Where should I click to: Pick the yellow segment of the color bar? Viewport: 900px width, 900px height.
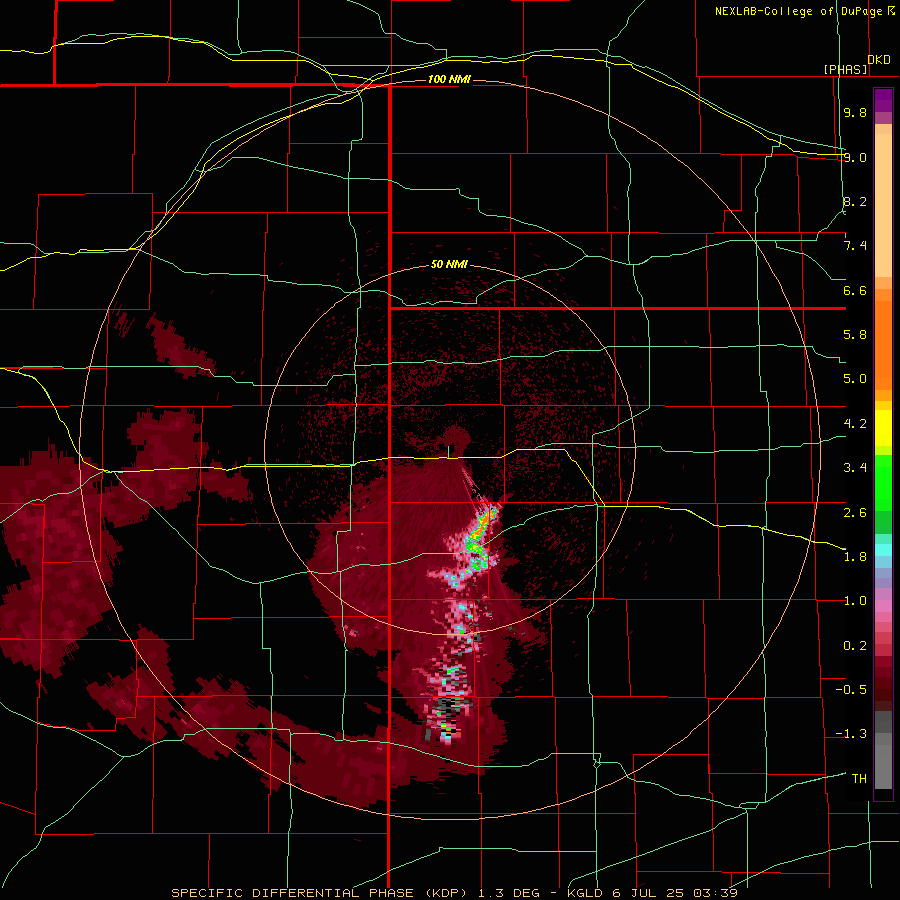point(883,428)
